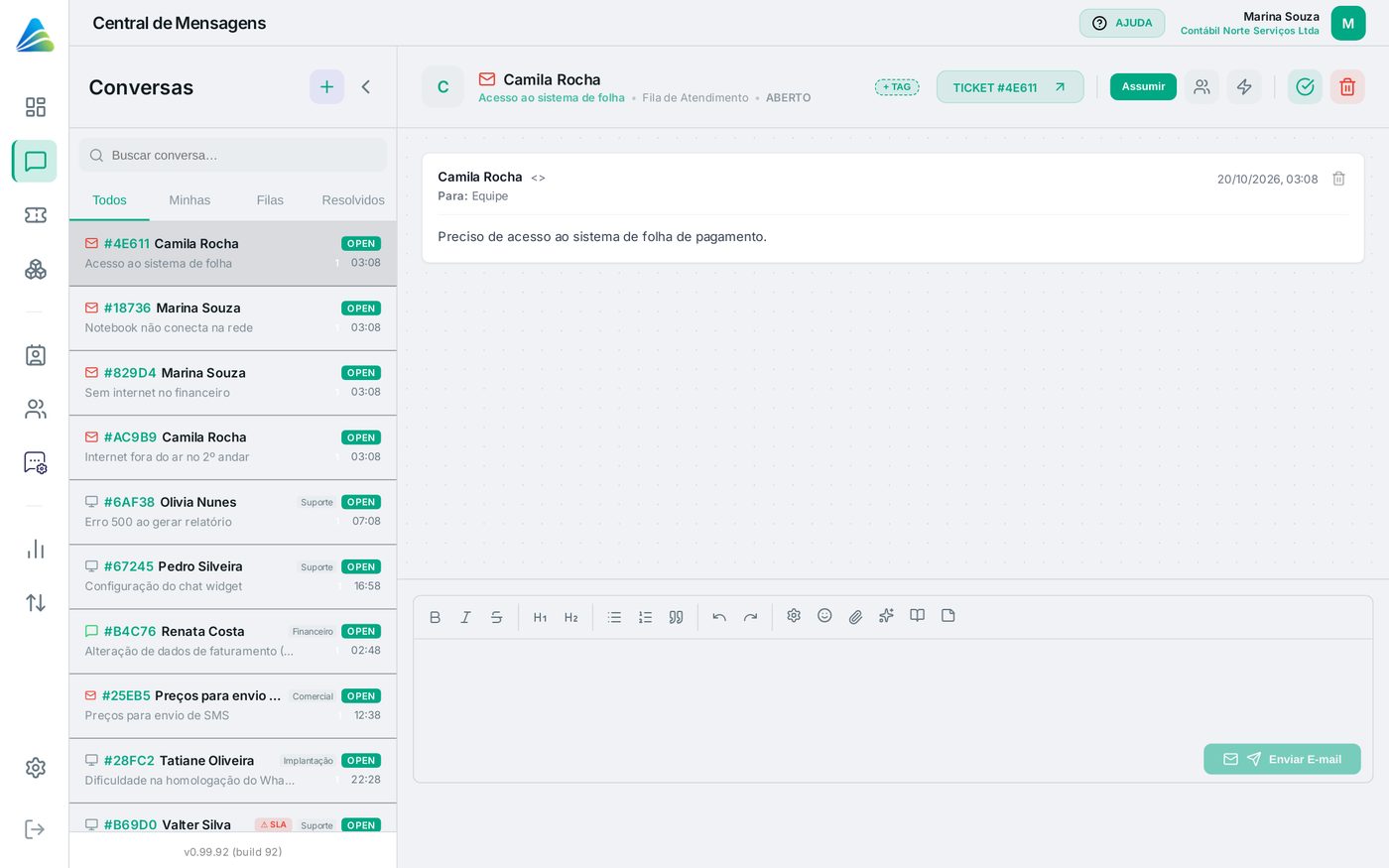1389x868 pixels.
Task: Open conversation #B69D0 Valter Silva
Action: pyautogui.click(x=233, y=819)
